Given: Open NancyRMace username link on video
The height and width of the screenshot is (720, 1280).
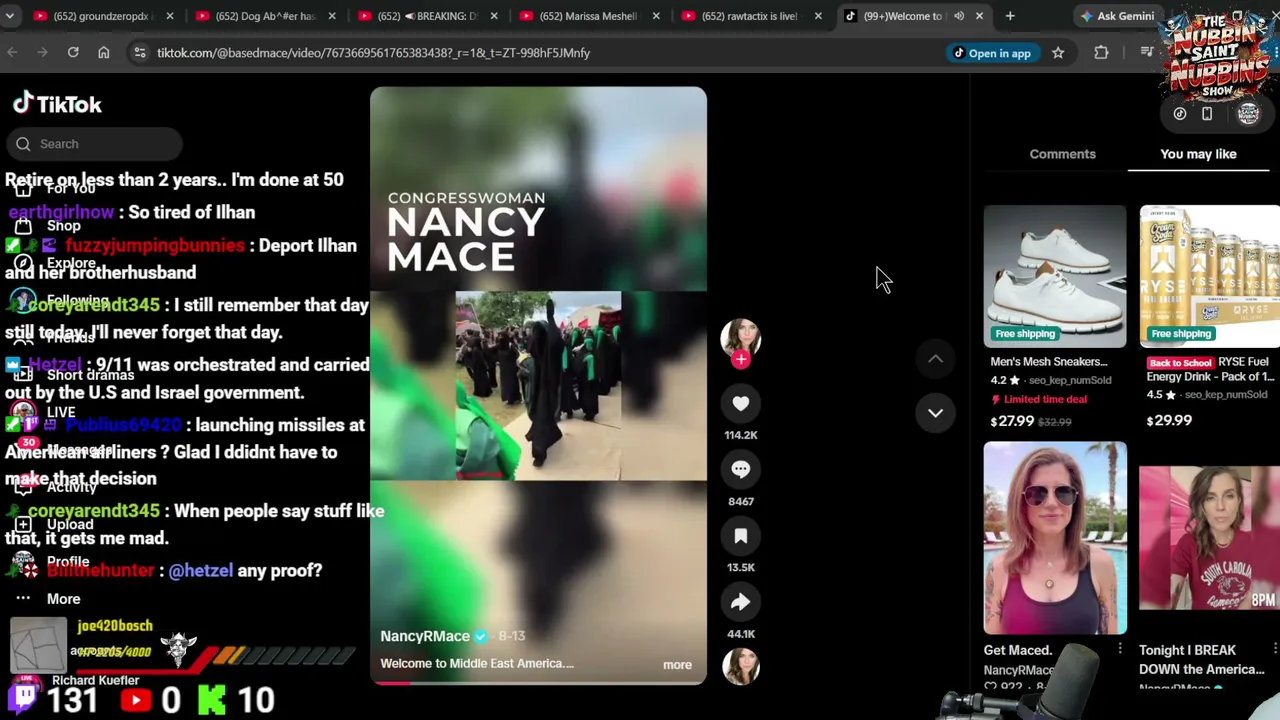Looking at the screenshot, I should click(x=425, y=636).
